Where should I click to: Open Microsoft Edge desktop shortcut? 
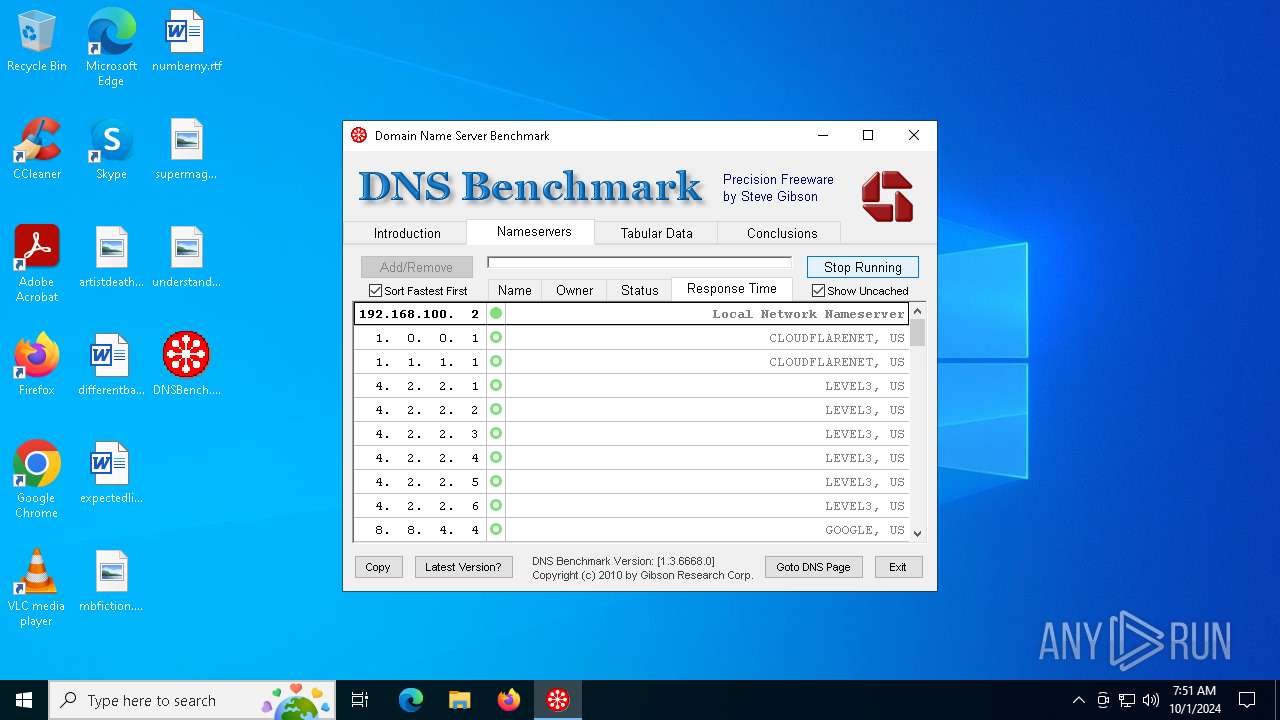[111, 48]
